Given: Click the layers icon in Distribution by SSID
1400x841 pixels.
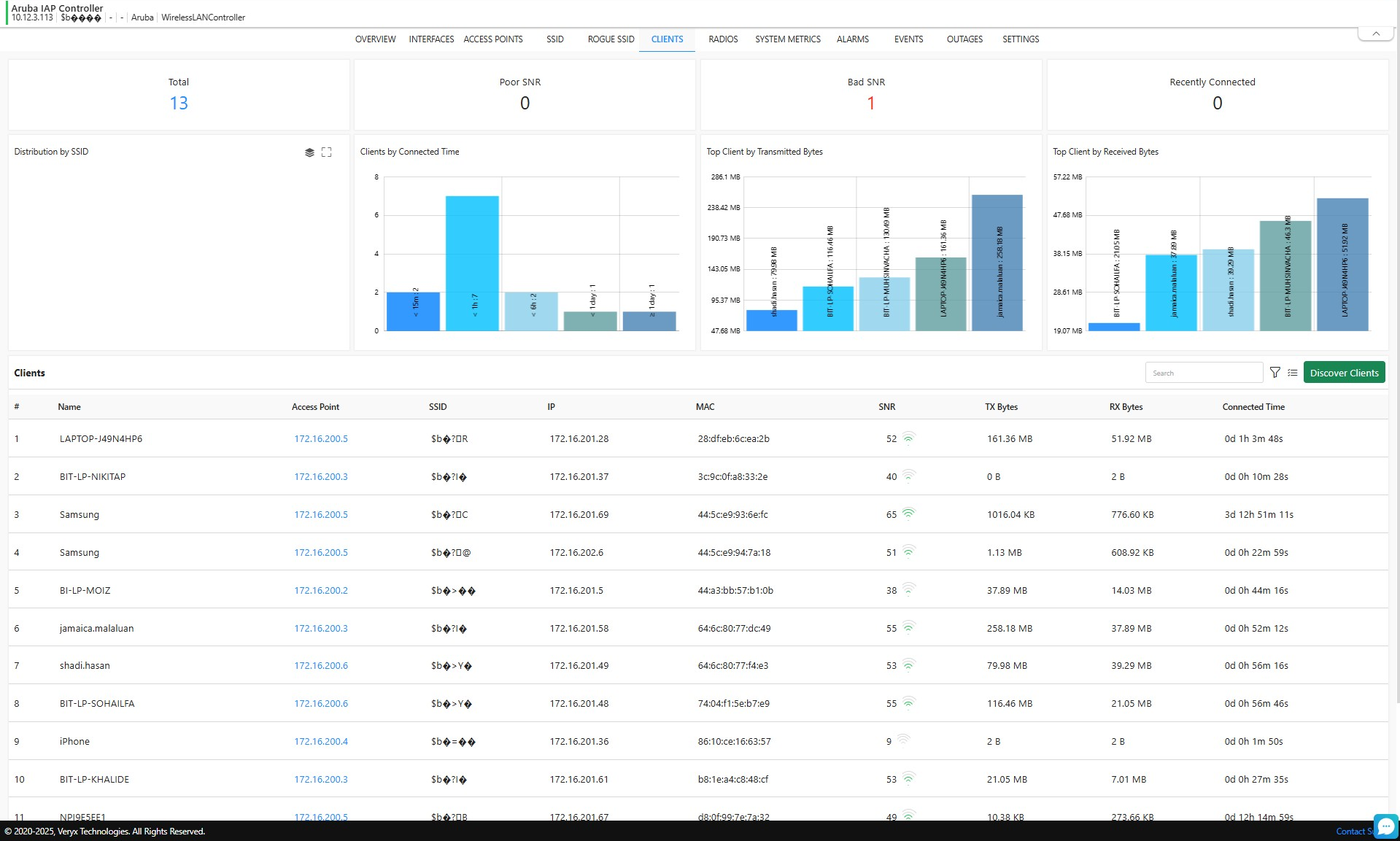Looking at the screenshot, I should (x=309, y=152).
